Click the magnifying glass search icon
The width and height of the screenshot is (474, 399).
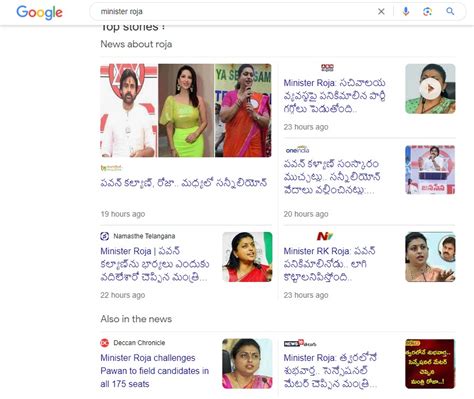pos(450,11)
